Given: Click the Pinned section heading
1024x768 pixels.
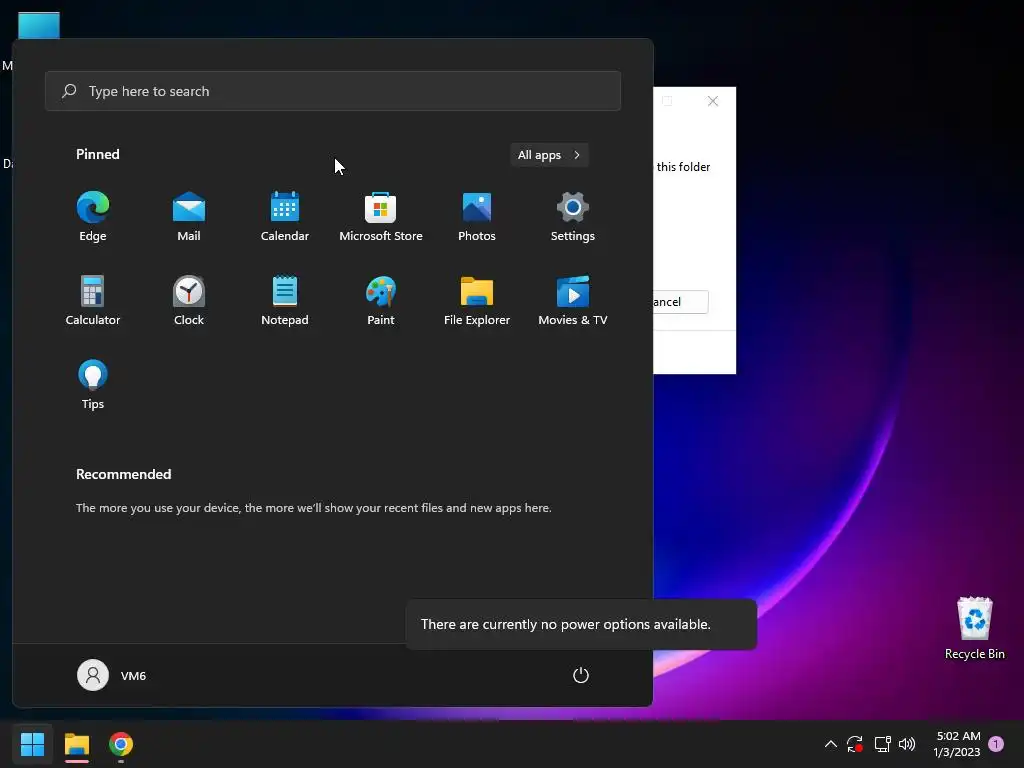Looking at the screenshot, I should pos(97,154).
